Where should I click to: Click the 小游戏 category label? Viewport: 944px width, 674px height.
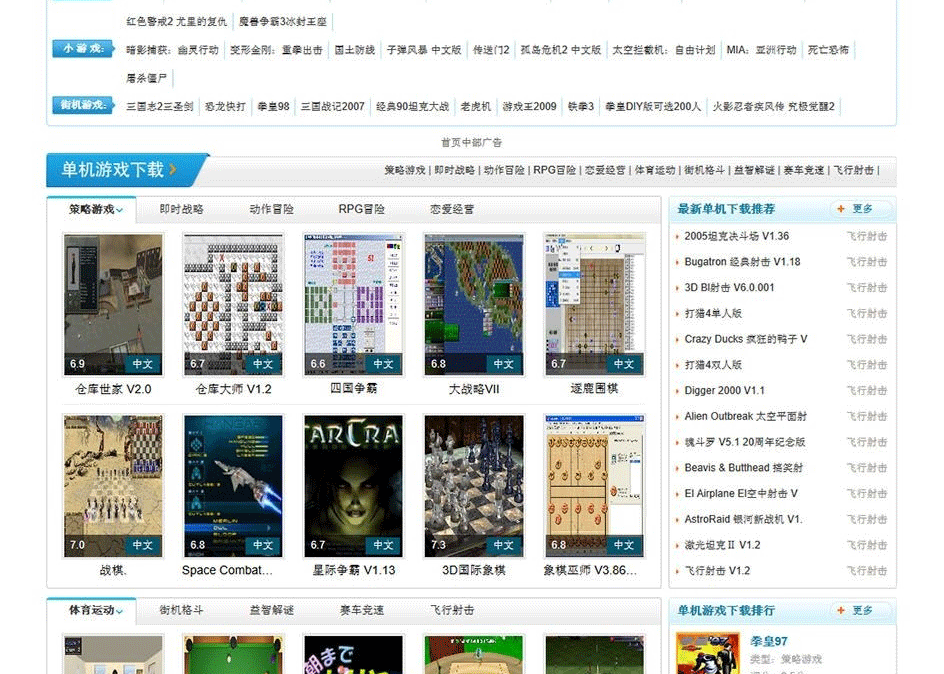[83, 49]
